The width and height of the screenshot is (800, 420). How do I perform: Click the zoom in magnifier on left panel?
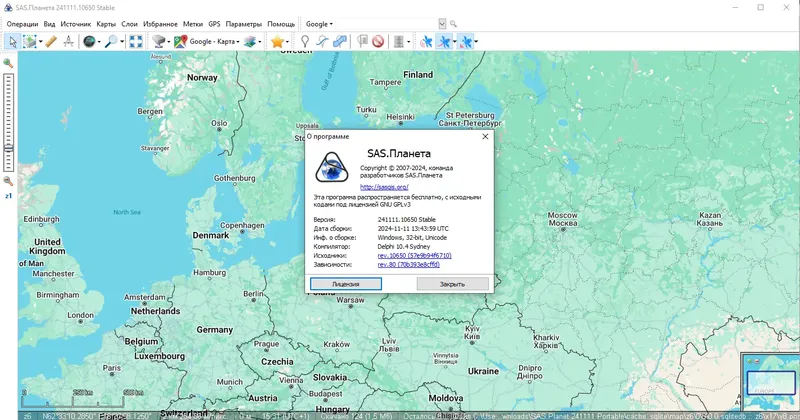tap(8, 63)
